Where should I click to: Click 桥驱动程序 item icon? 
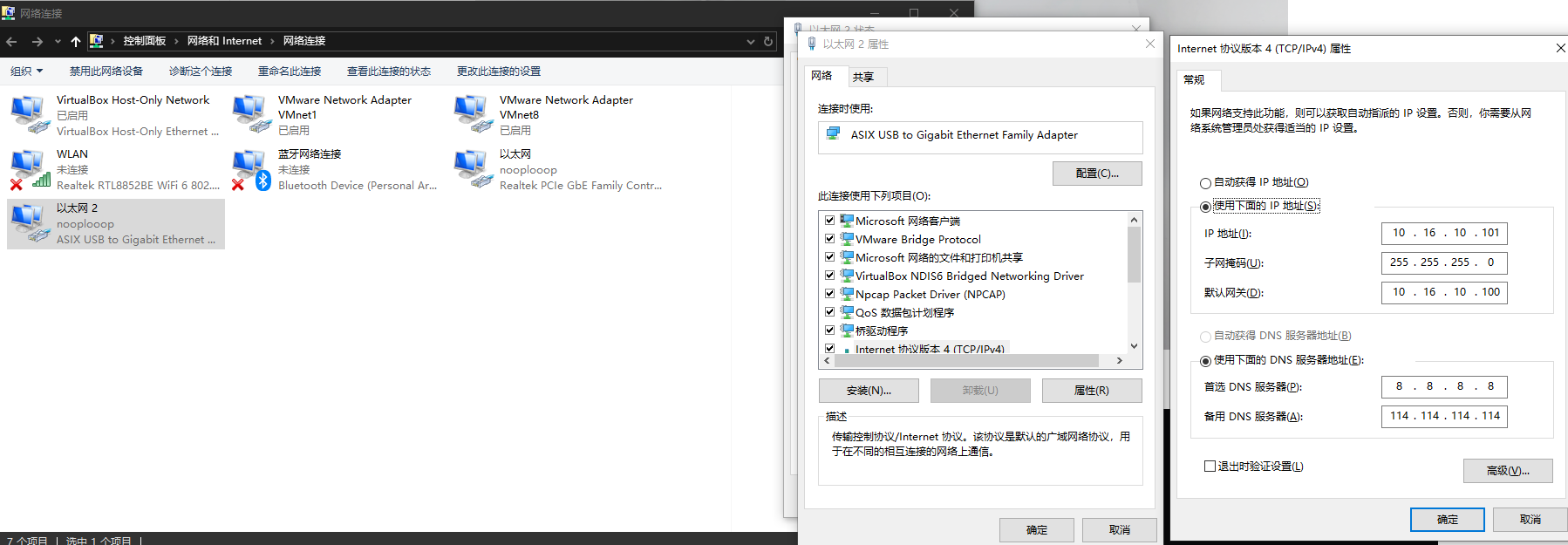pyautogui.click(x=847, y=330)
